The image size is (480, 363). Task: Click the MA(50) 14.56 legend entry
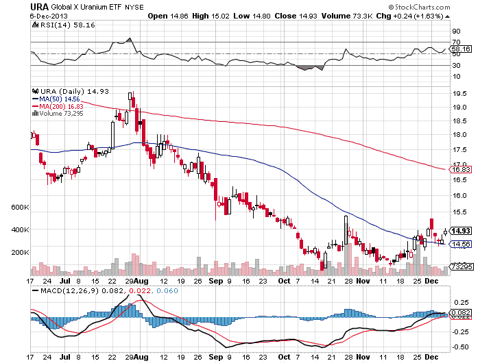[56, 99]
